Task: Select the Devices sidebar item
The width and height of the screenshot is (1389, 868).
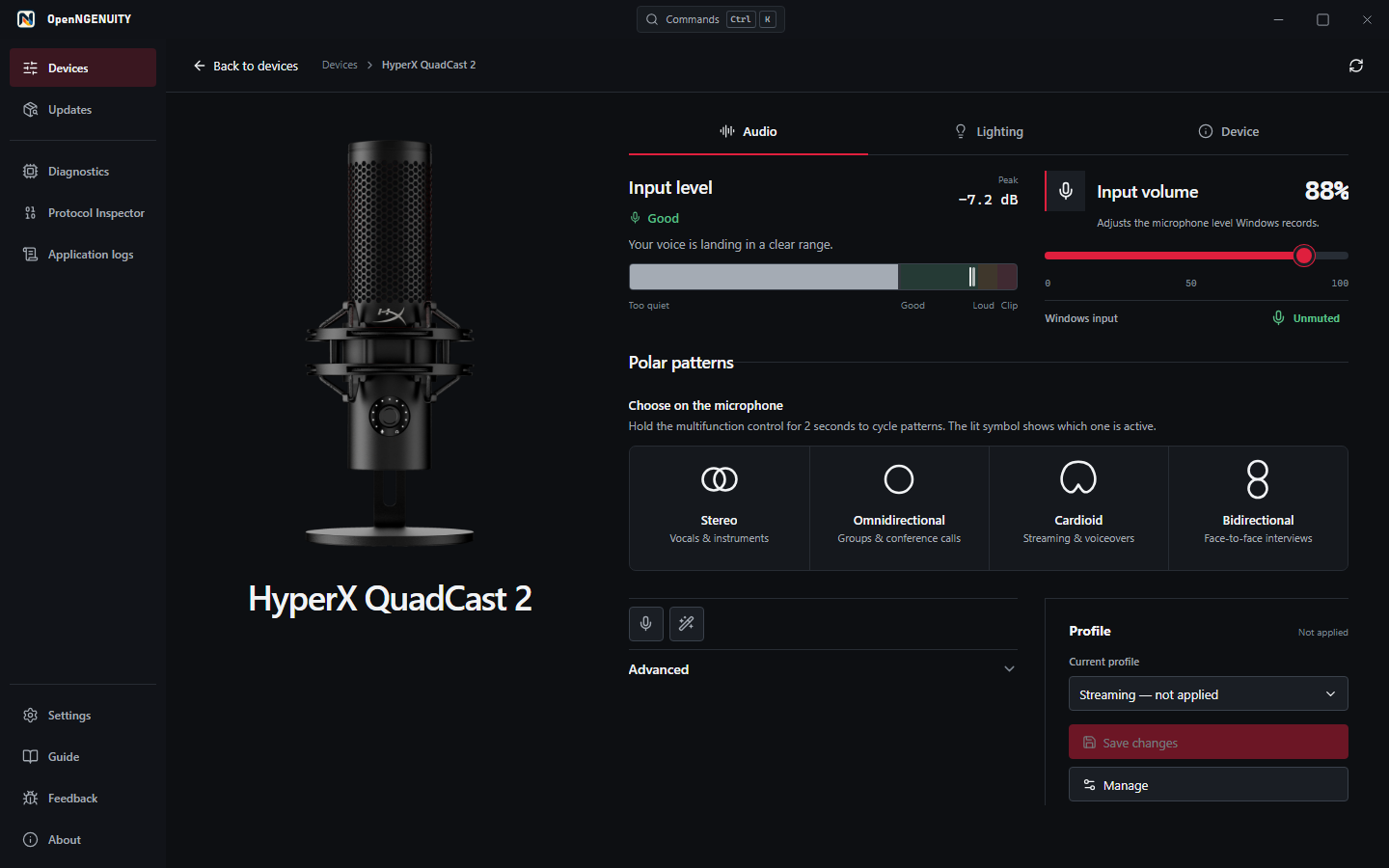Action: [x=83, y=68]
